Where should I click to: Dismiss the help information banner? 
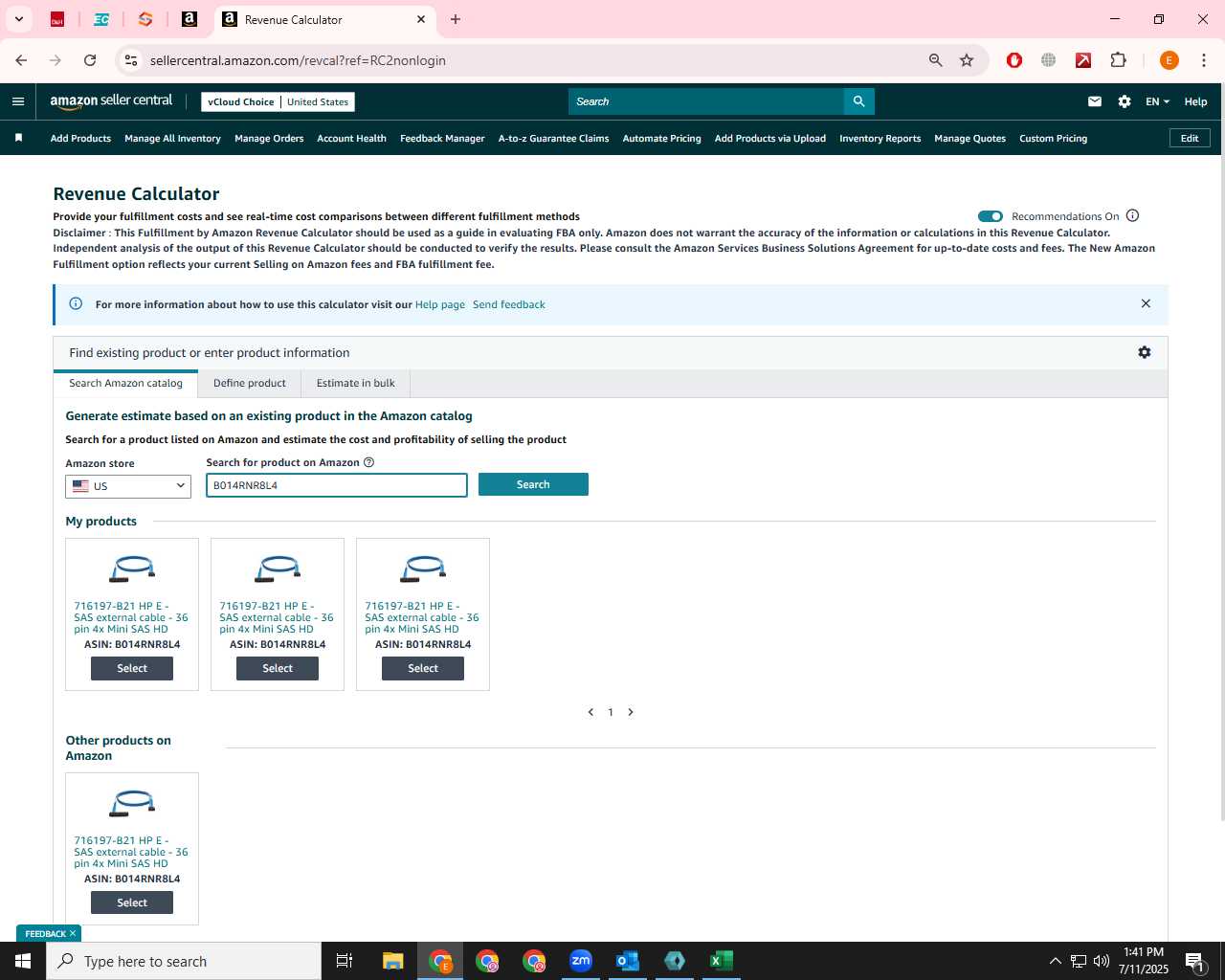pyautogui.click(x=1146, y=303)
